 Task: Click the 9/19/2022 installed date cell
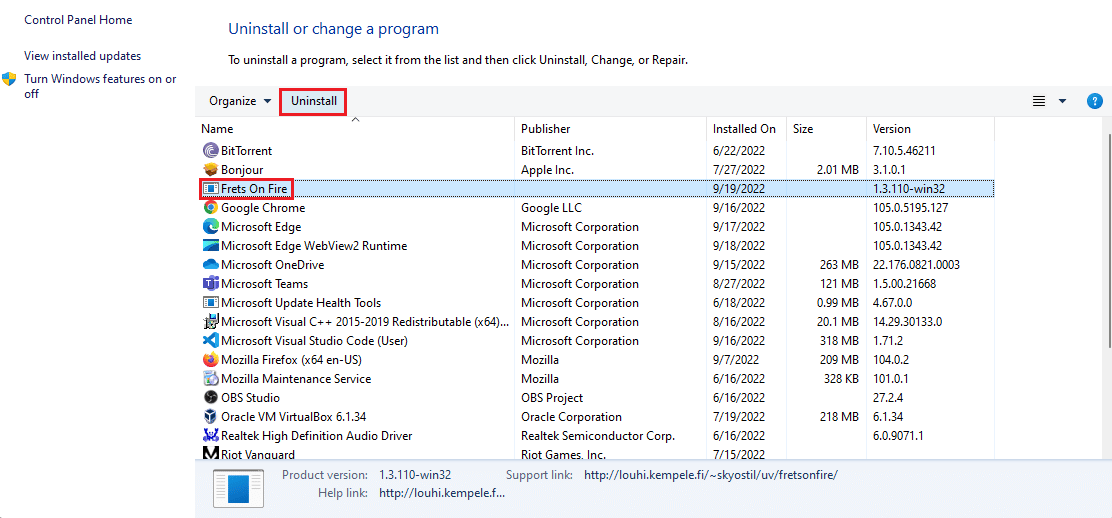(x=739, y=189)
